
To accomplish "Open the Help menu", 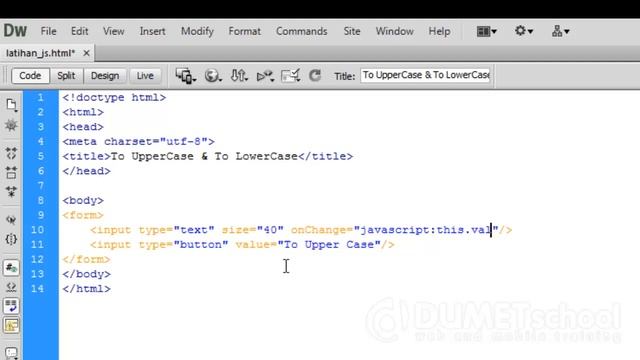I will [x=439, y=31].
